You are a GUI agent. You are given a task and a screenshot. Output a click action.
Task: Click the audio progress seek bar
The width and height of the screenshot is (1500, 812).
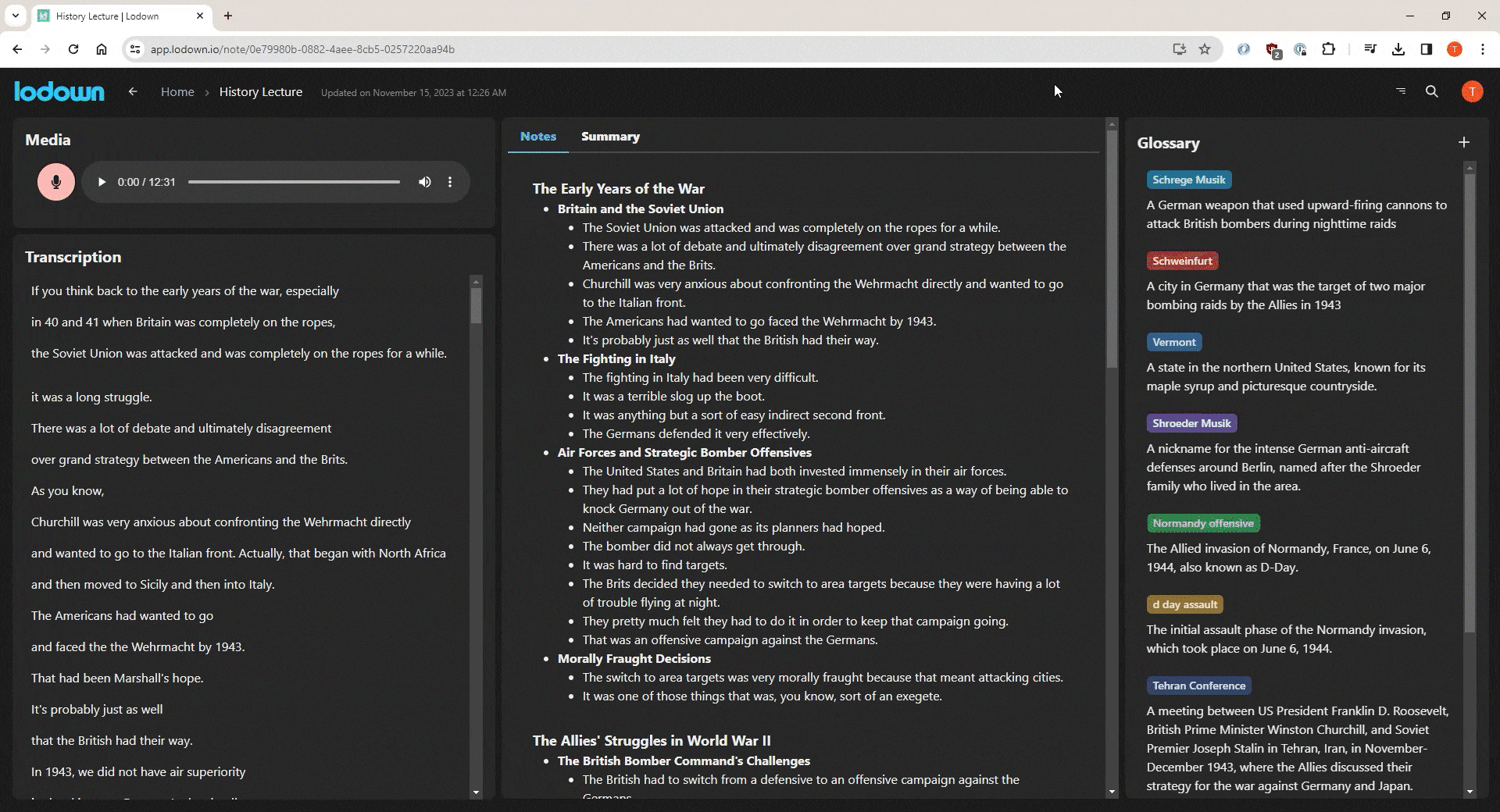[x=294, y=182]
